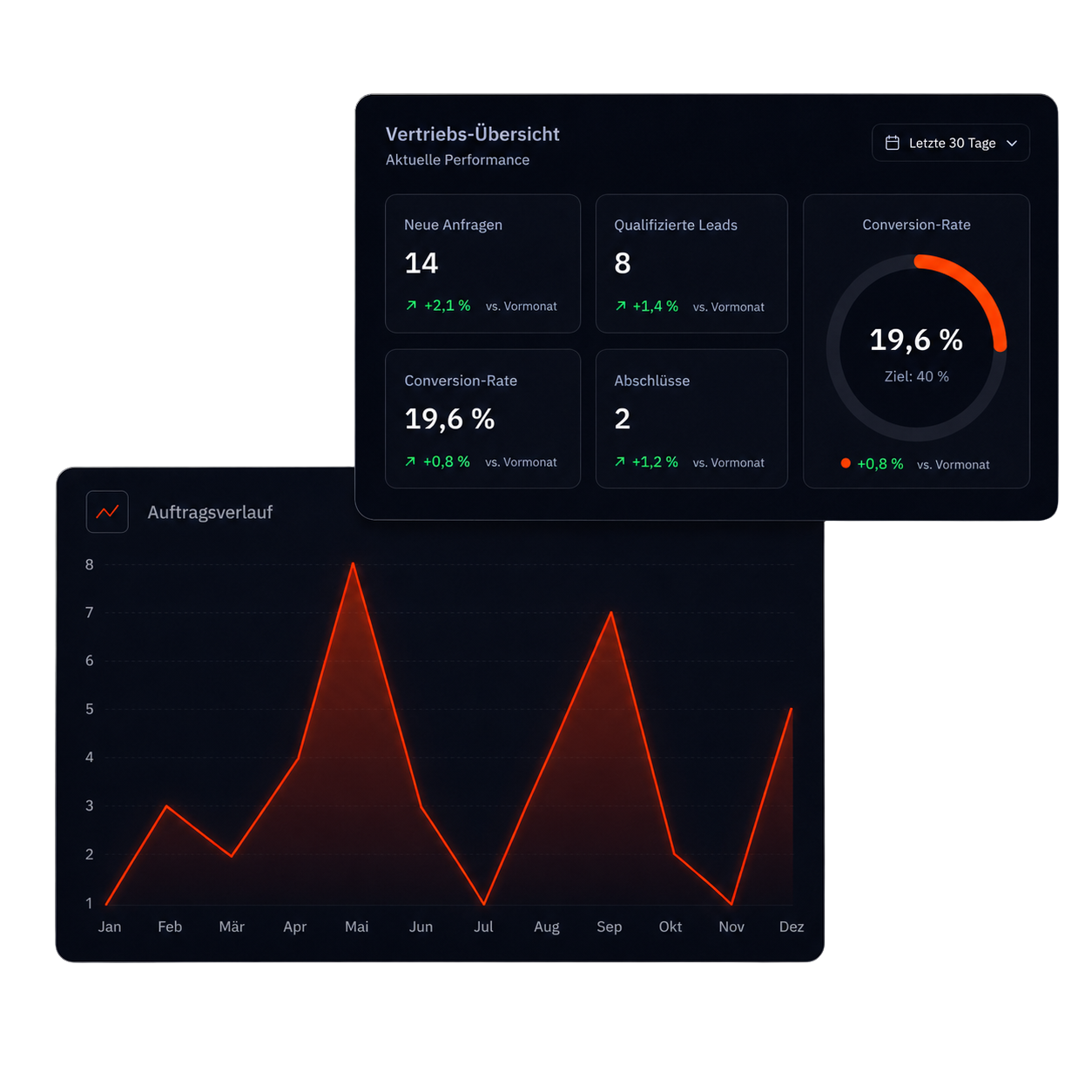Open the Abschlüsse card
Screen dimensions: 1092x1092
coord(691,419)
